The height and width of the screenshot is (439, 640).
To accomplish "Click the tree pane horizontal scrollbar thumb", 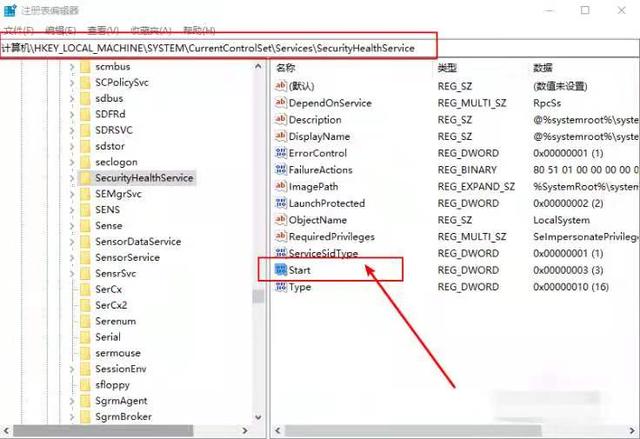I will [x=103, y=430].
